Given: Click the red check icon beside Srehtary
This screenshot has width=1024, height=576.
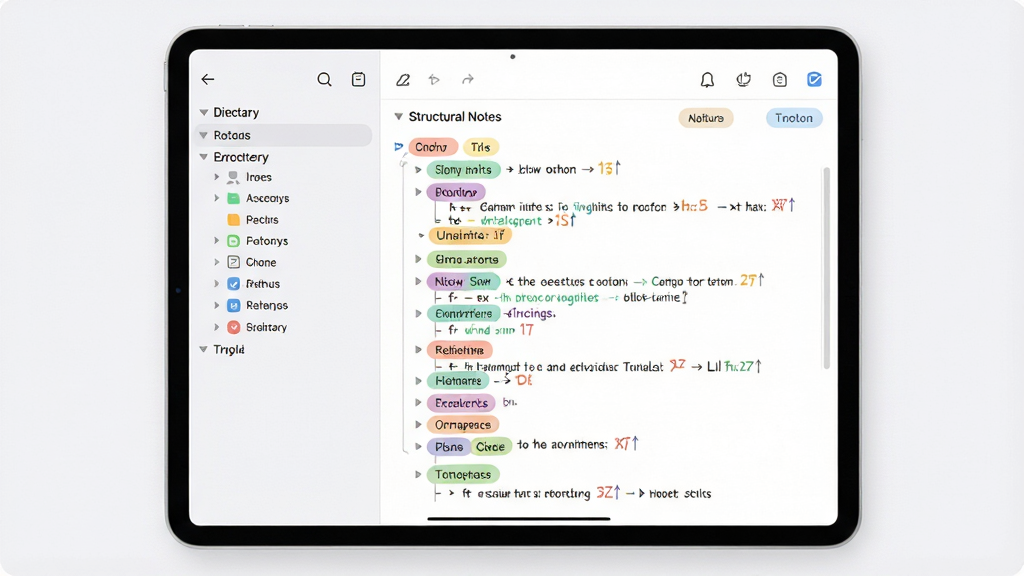Looking at the screenshot, I should pos(233,327).
